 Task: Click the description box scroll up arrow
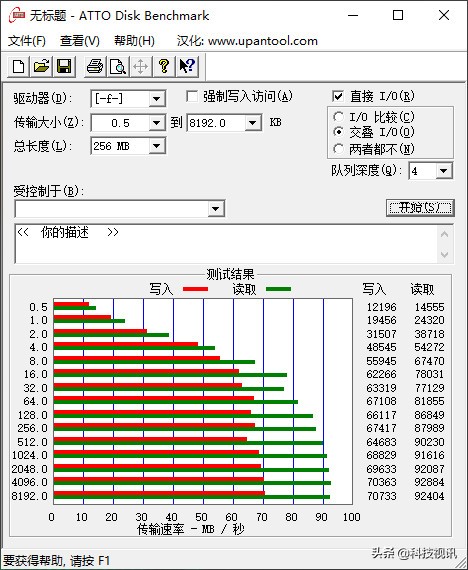444,234
